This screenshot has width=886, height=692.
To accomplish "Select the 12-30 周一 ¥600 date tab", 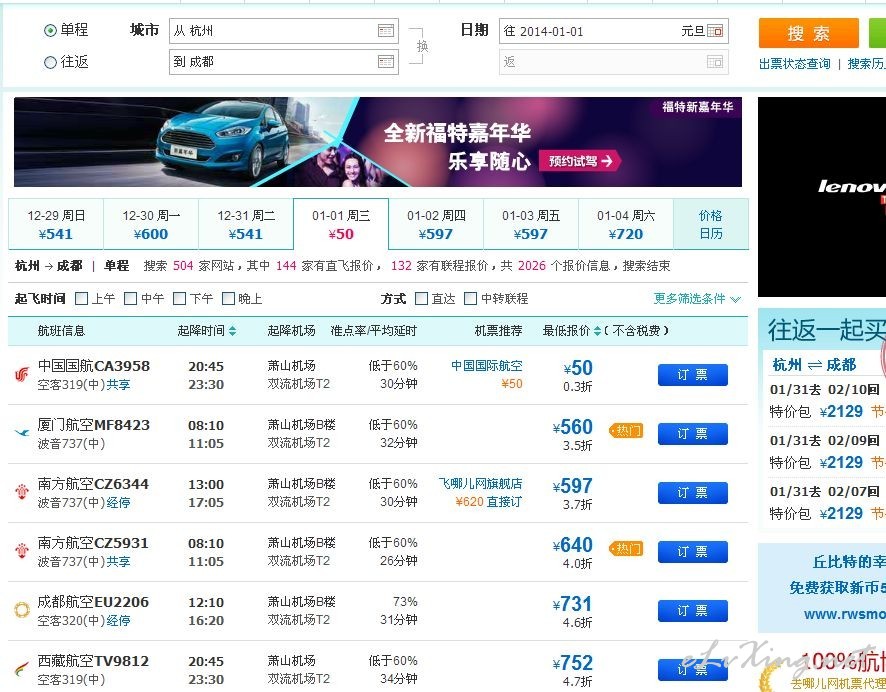I will click(151, 224).
